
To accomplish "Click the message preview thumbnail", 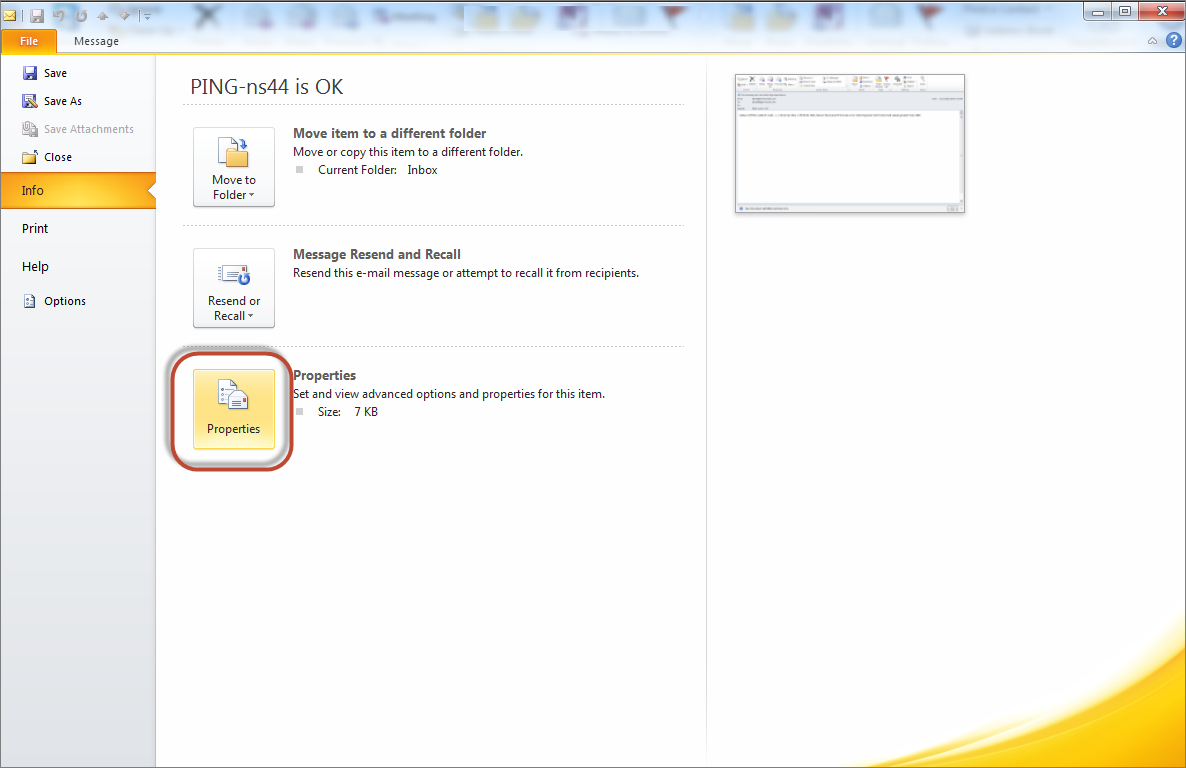I will [849, 143].
